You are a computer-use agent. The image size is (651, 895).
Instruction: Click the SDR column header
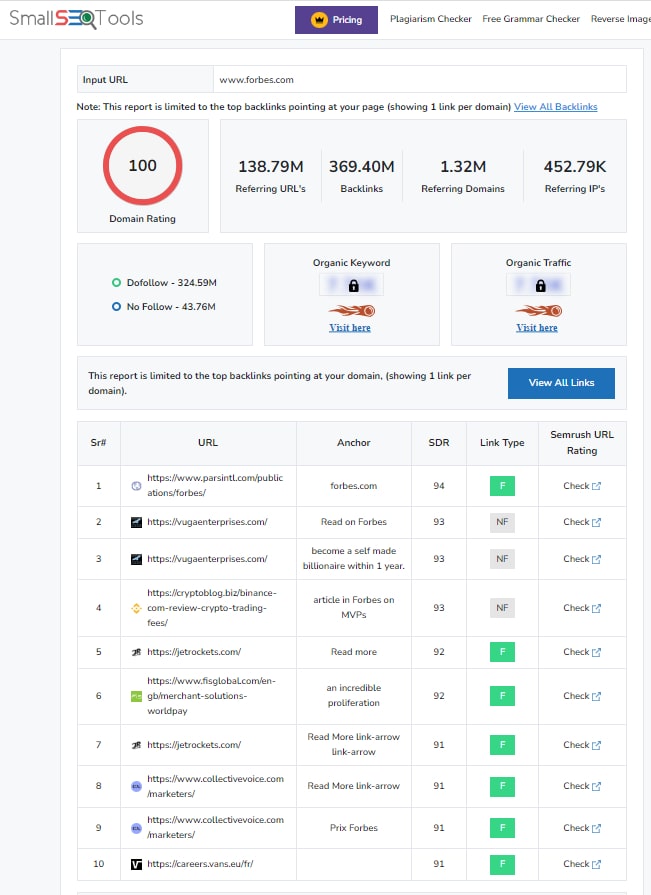pos(439,443)
